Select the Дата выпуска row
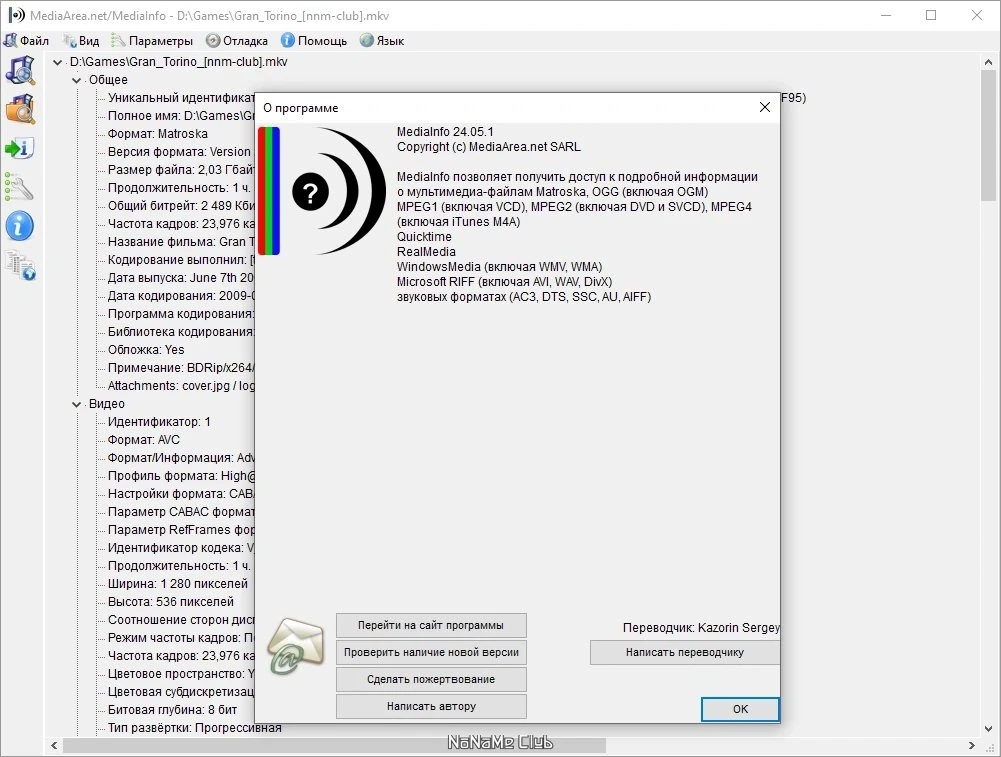Screen dimensions: 1001x757 click(181, 278)
